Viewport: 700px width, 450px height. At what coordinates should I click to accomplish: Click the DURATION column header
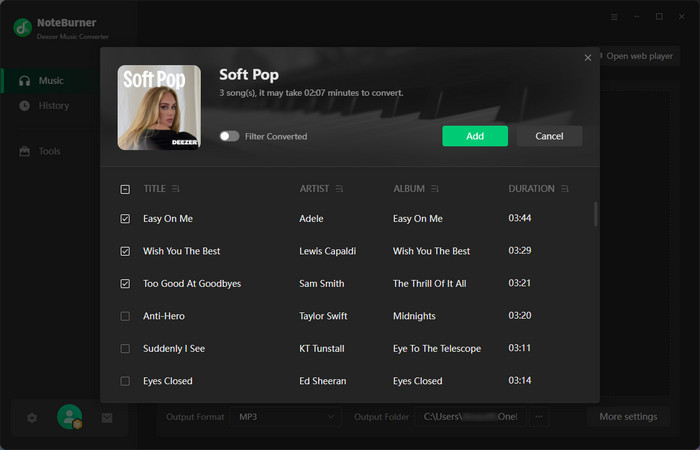[x=531, y=189]
